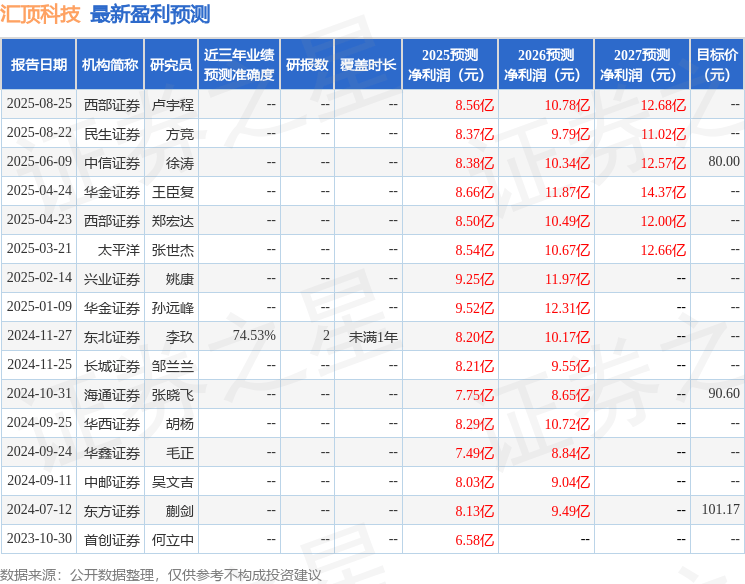
Task: Select the 2023-10-30 report date cell
Action: coord(39,539)
